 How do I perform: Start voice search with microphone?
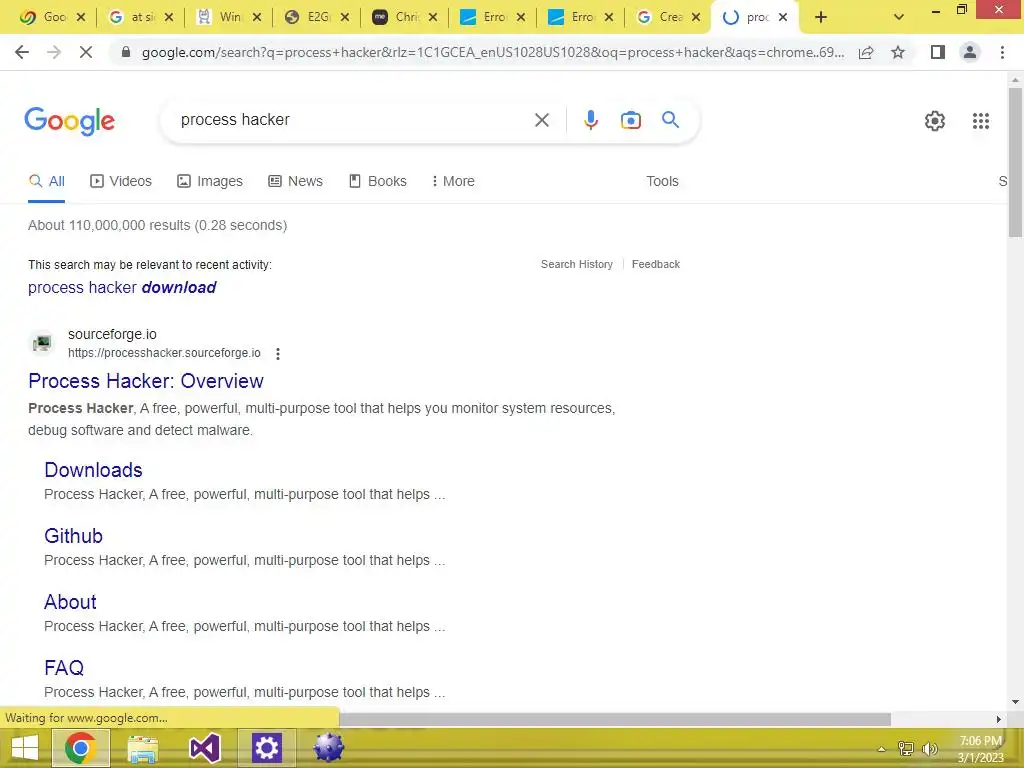[590, 120]
